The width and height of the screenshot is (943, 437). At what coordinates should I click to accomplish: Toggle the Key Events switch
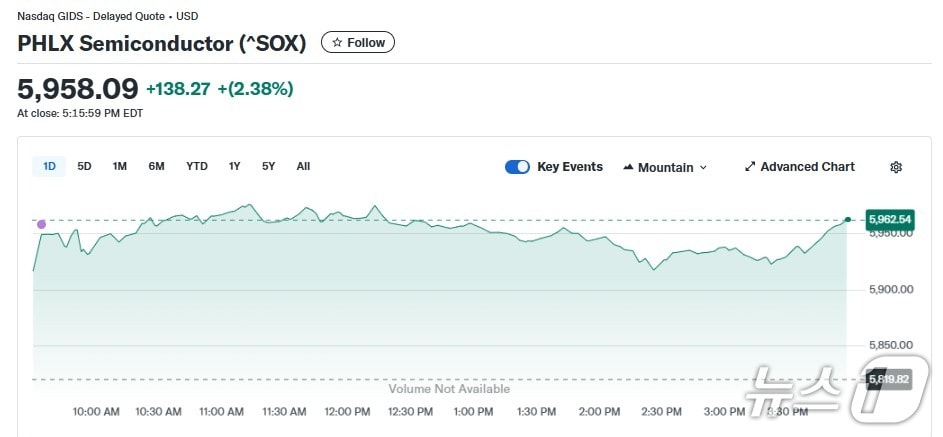(x=517, y=167)
